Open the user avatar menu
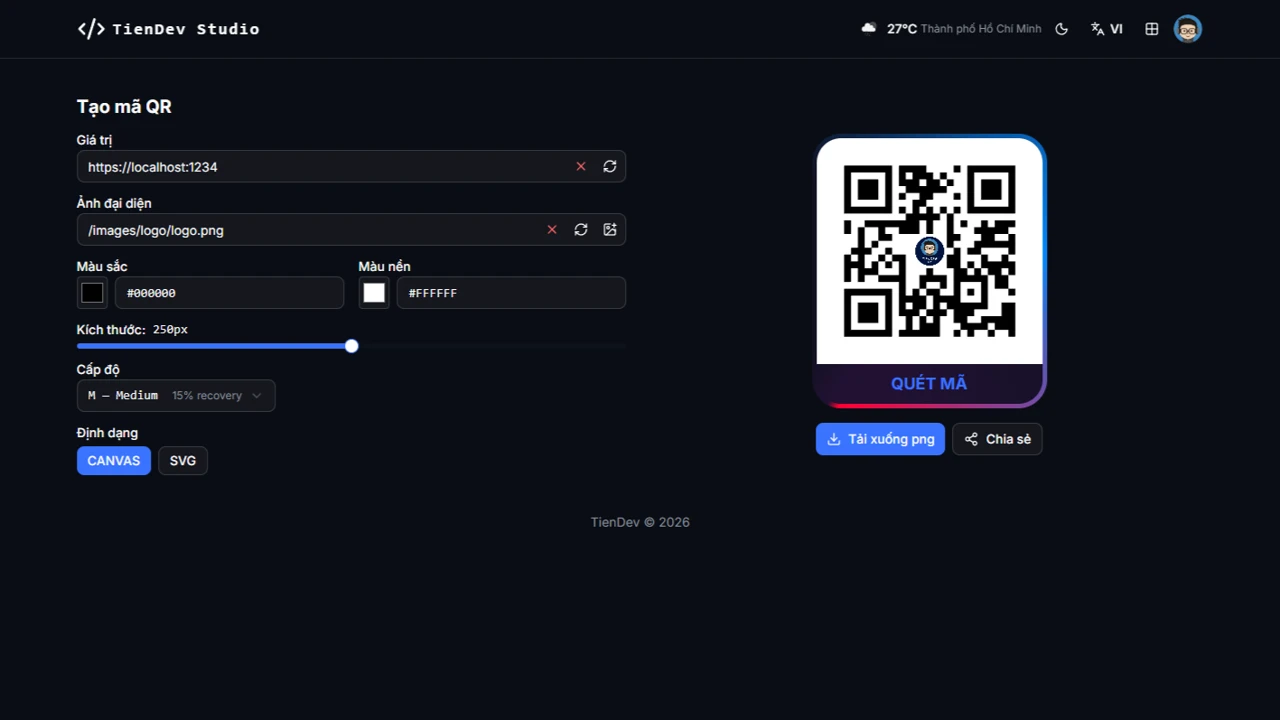Screen dimensions: 1280x720 pyautogui.click(x=1187, y=28)
